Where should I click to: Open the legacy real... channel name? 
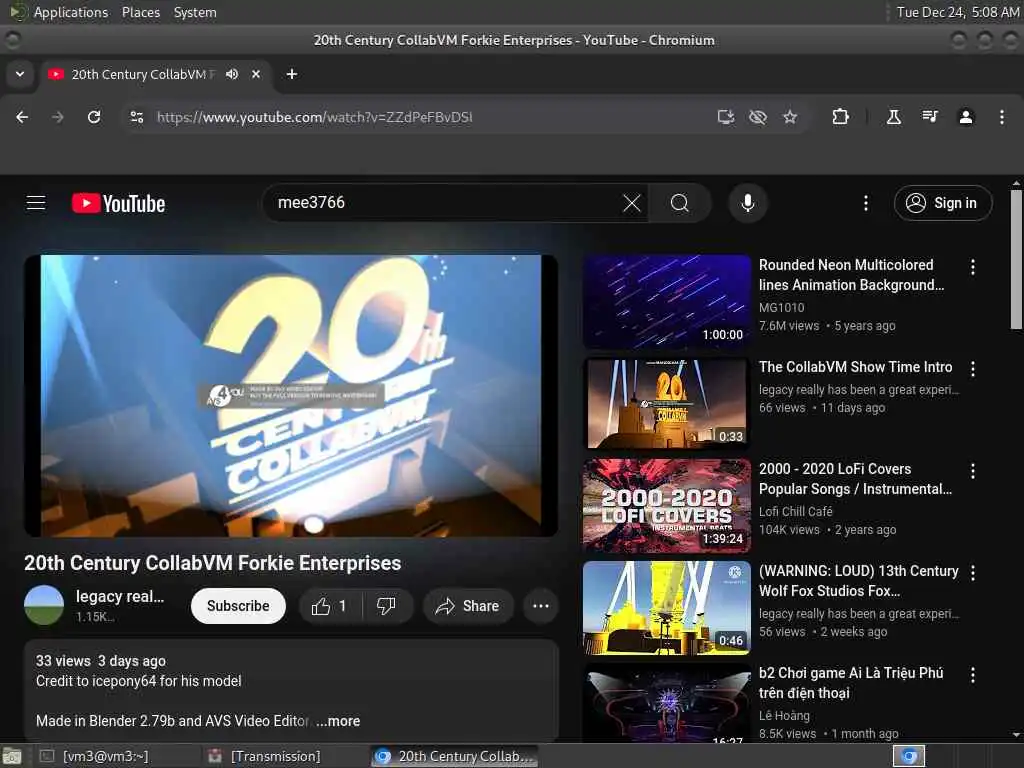coord(120,596)
